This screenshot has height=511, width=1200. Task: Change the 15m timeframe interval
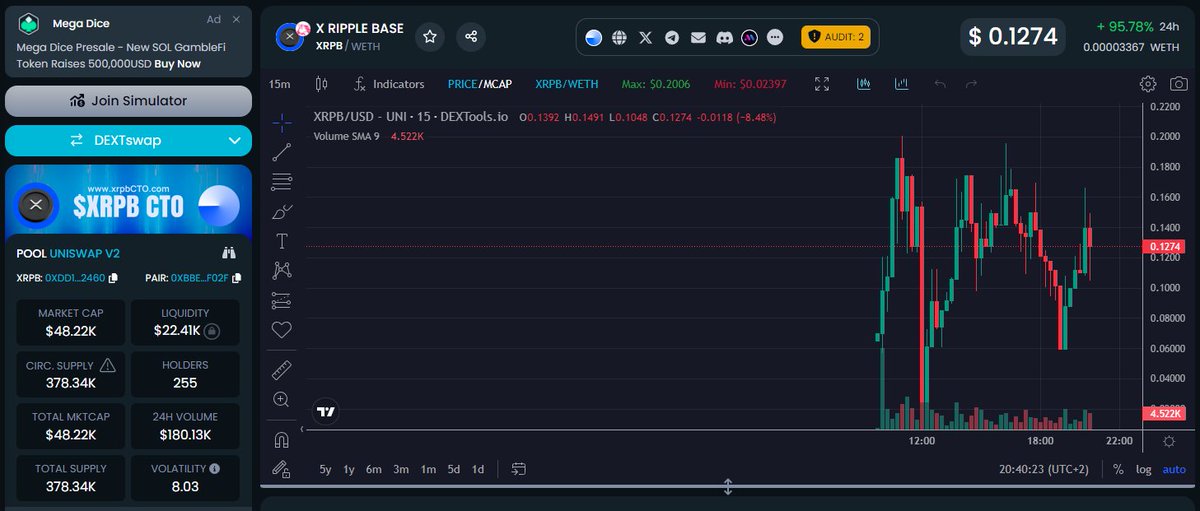280,84
